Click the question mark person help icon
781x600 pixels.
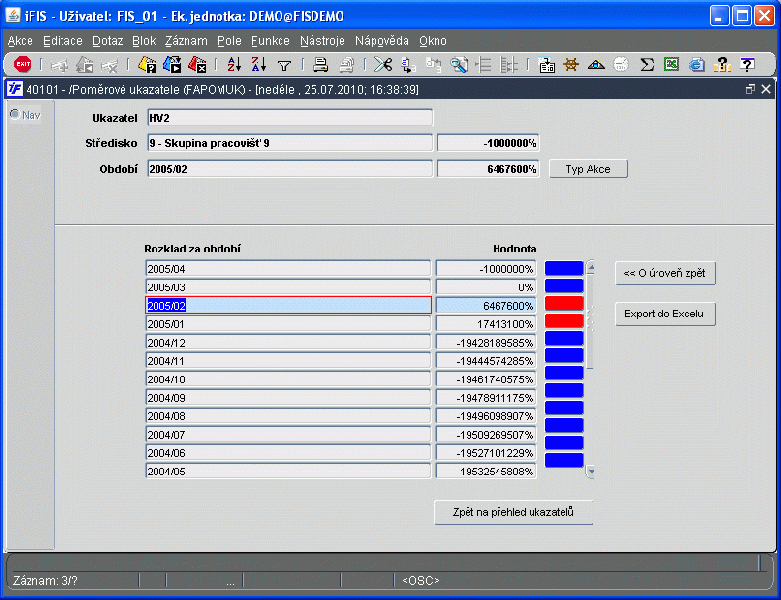[722, 64]
